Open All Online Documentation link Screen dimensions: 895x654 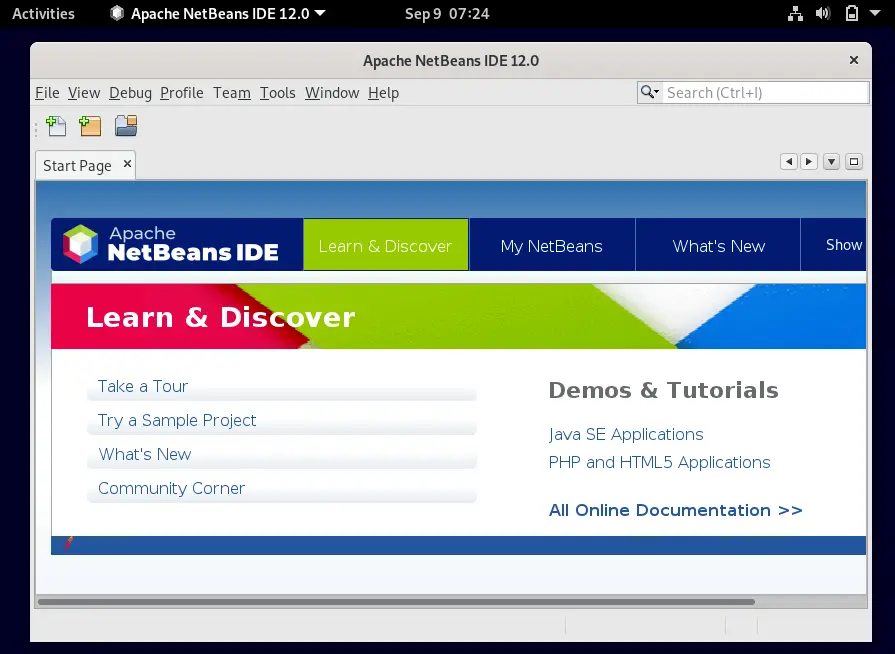(676, 510)
